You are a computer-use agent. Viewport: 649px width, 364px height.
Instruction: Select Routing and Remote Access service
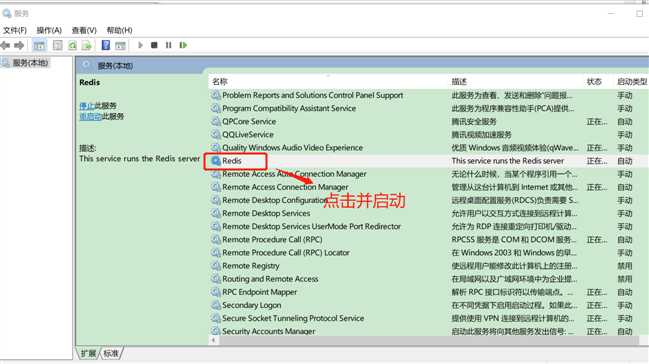270,279
